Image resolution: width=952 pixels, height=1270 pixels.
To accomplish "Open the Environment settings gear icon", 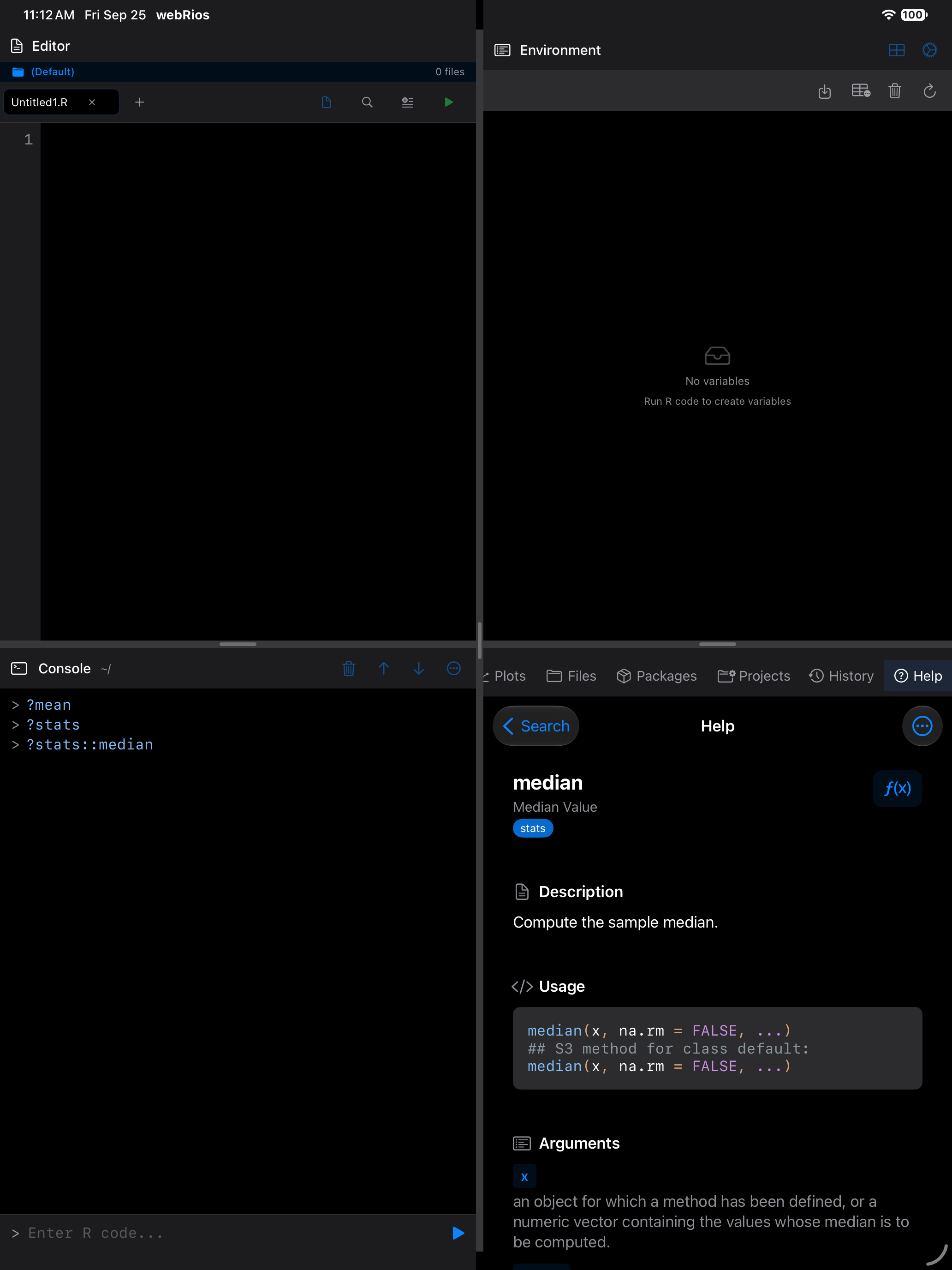I will click(929, 50).
